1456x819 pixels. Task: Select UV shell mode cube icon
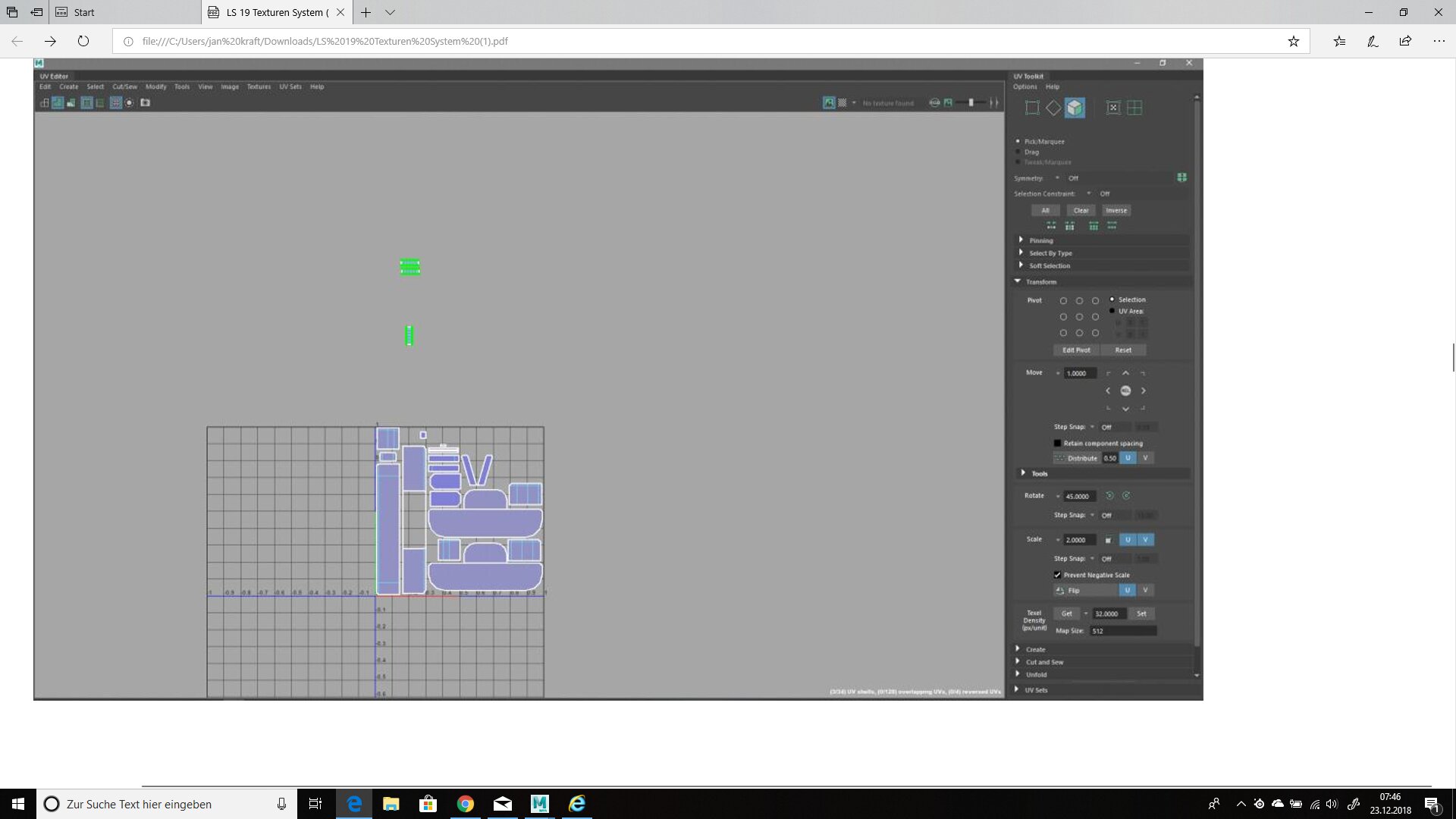1075,108
